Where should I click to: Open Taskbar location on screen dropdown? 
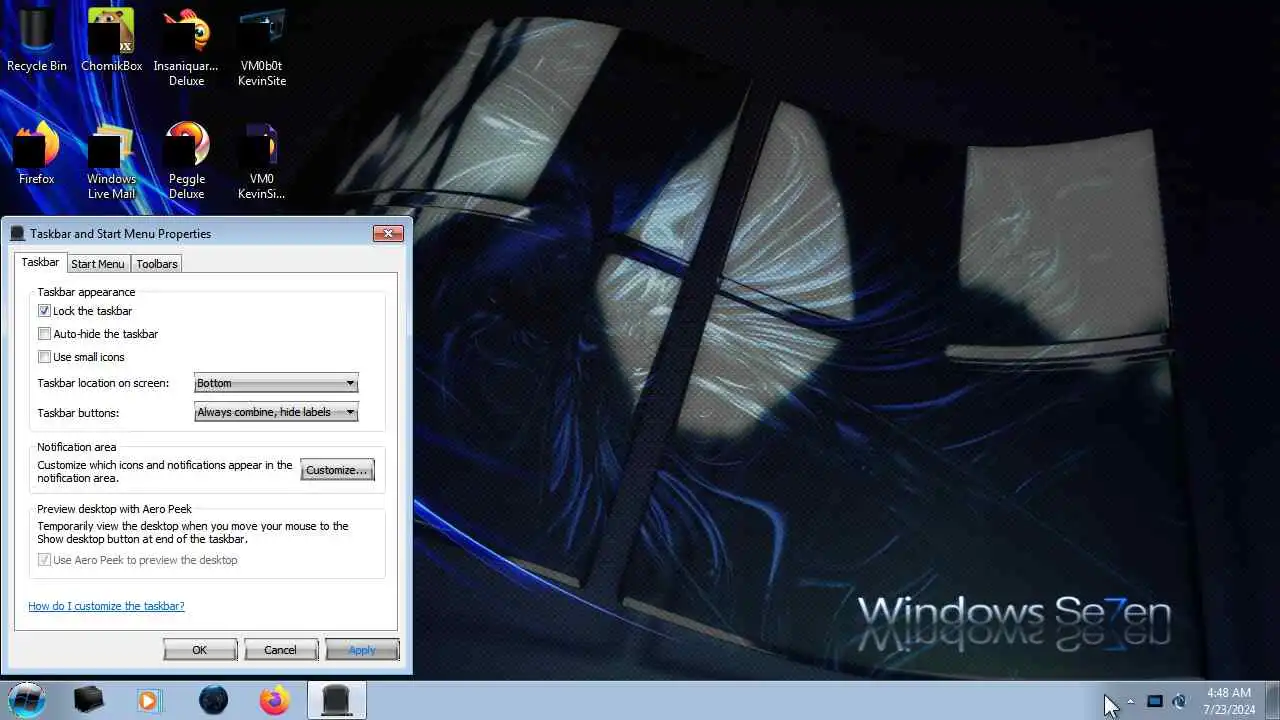click(x=276, y=383)
